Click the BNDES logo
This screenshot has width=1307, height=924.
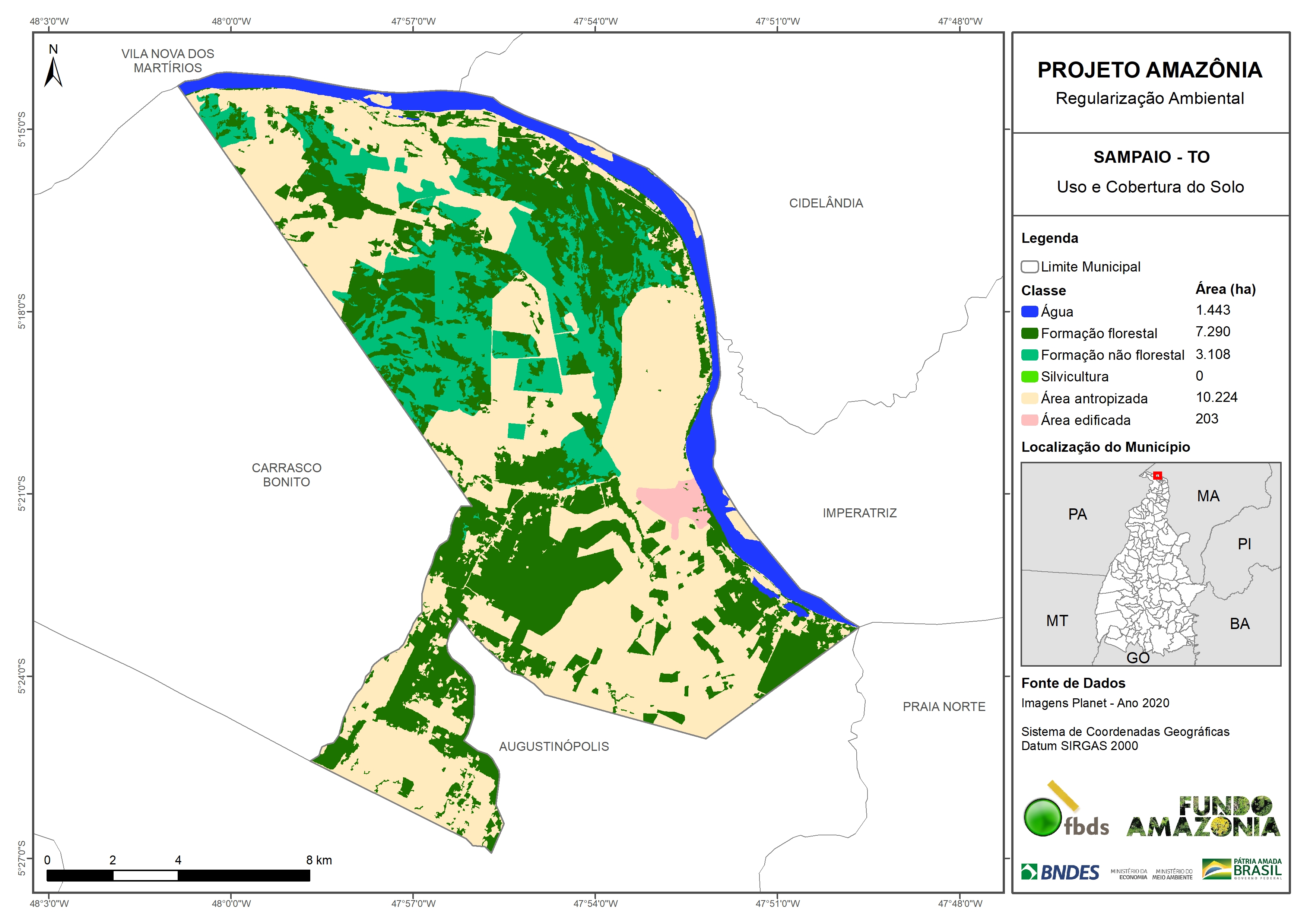(x=1060, y=872)
